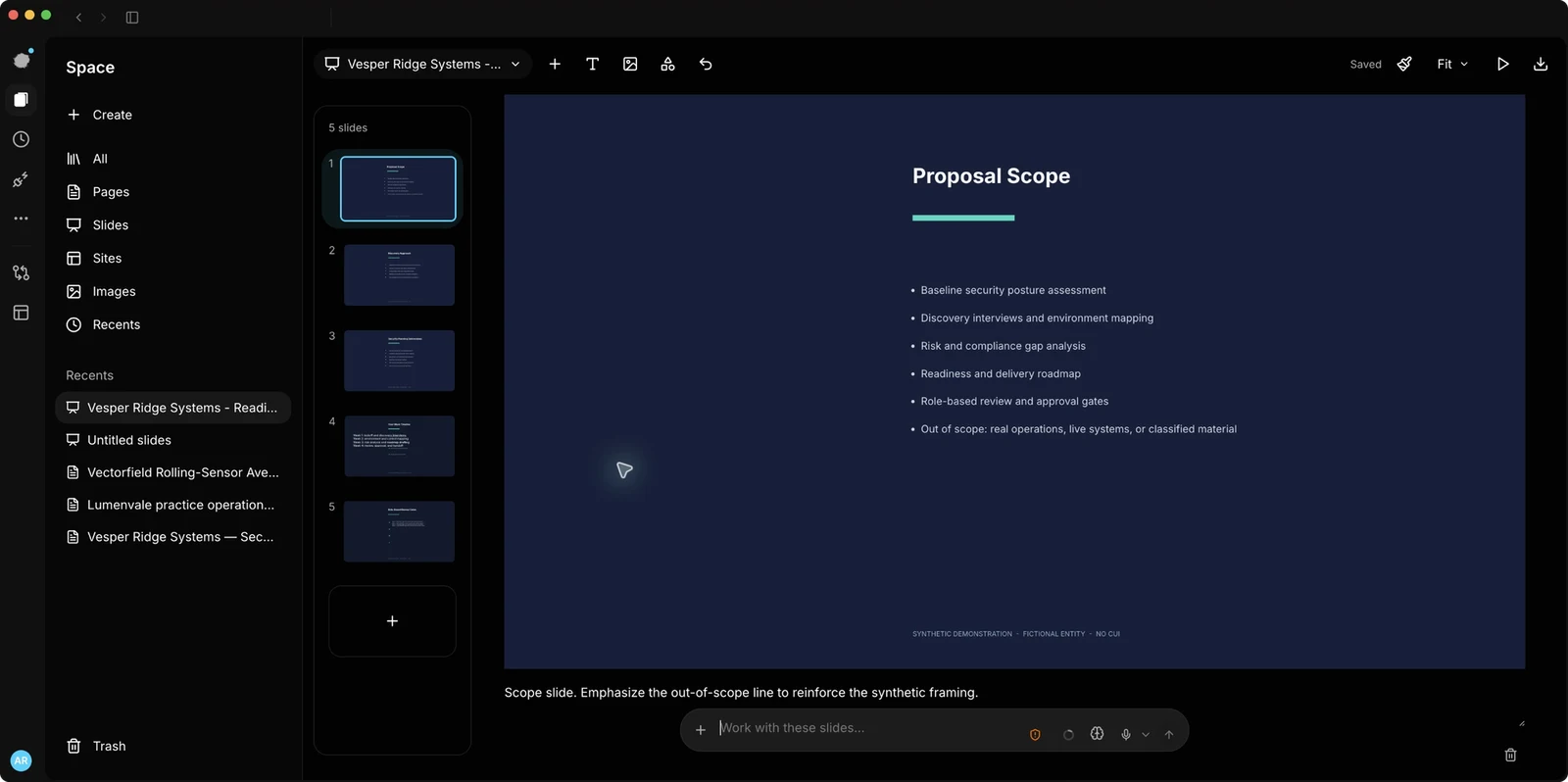Send the prompt with the up arrow button
The image size is (1568, 782).
pyautogui.click(x=1169, y=734)
